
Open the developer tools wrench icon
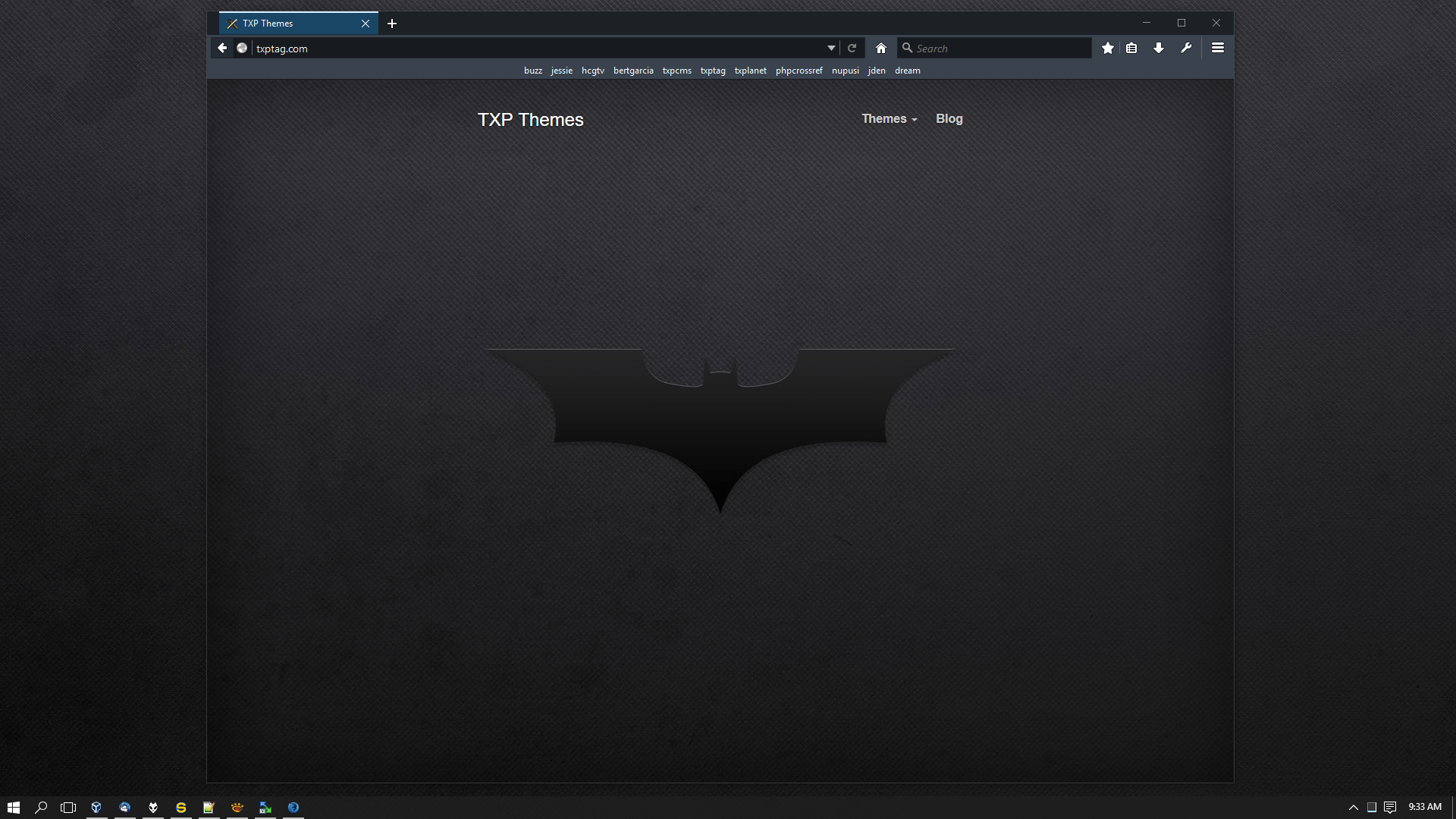point(1186,48)
